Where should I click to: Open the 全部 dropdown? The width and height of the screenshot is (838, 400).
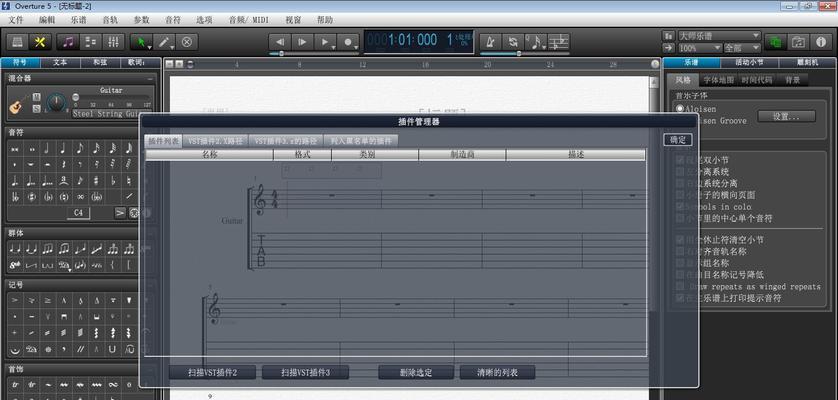click(x=742, y=48)
